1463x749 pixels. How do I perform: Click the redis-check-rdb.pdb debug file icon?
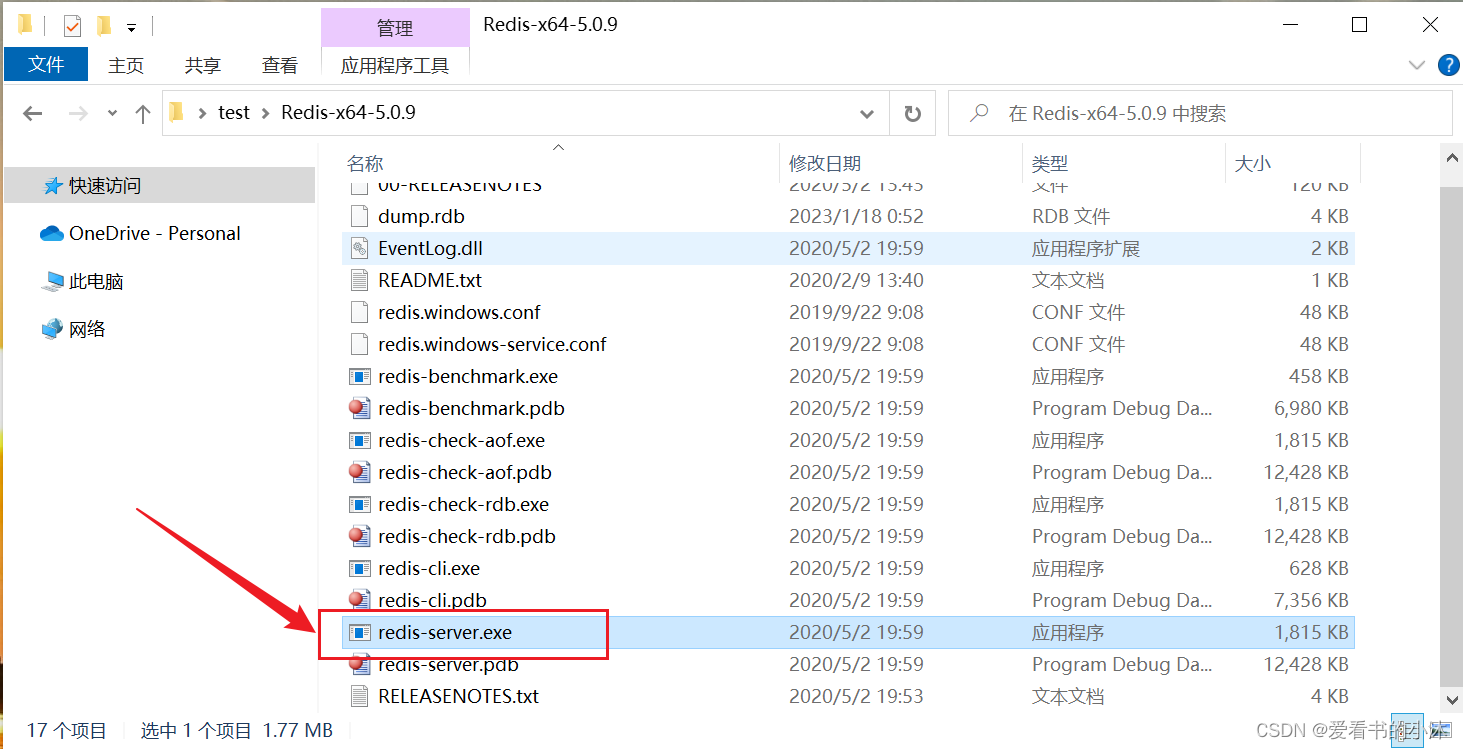point(360,536)
